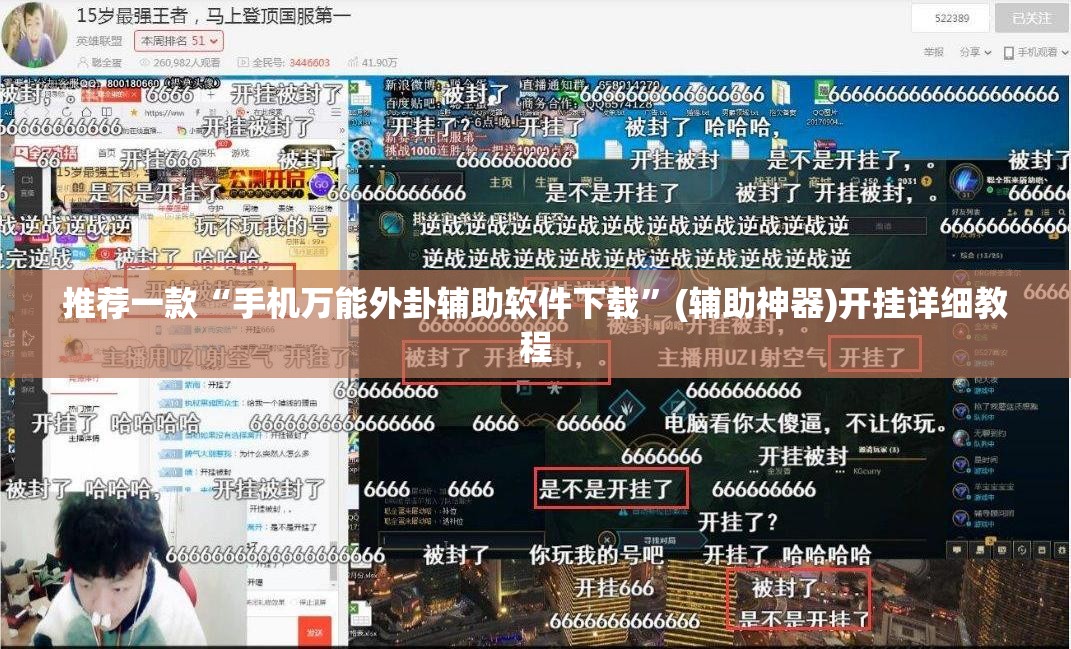Click the 已关注 followed button

(1031, 18)
